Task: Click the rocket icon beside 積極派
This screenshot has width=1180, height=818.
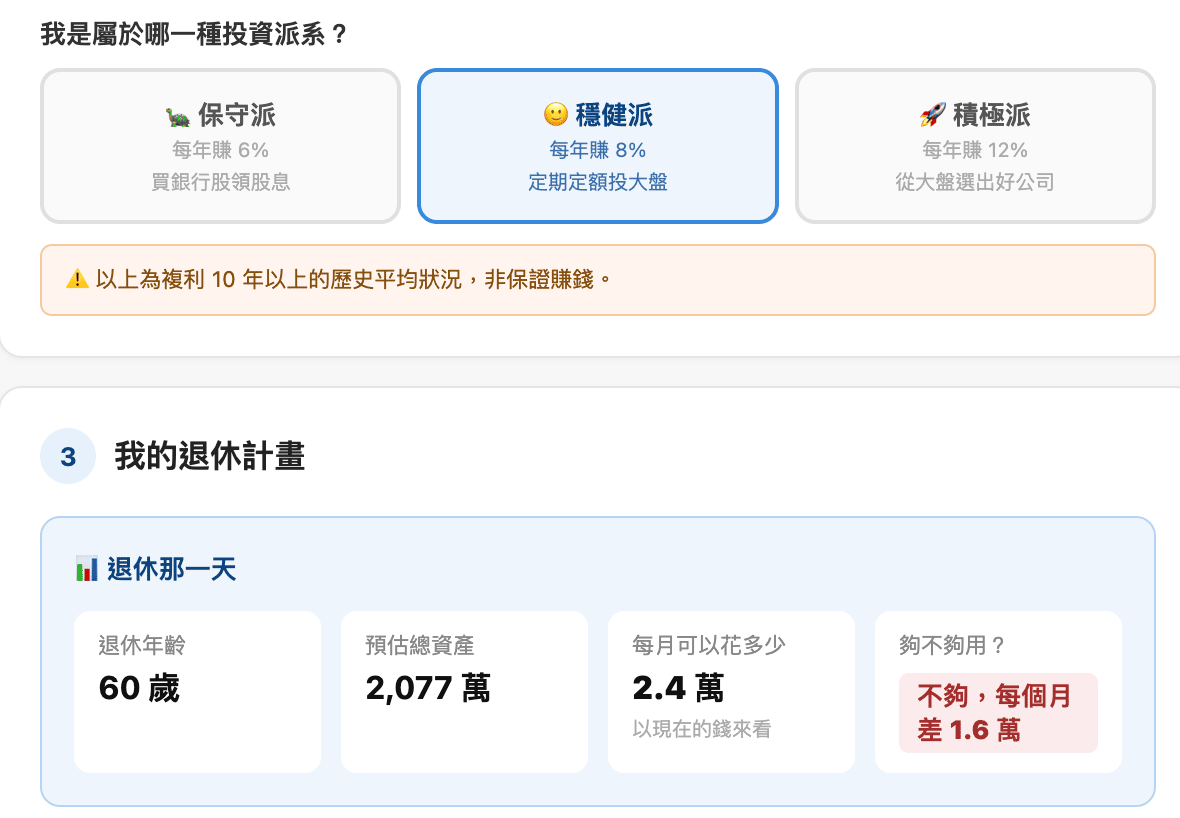Action: coord(932,115)
